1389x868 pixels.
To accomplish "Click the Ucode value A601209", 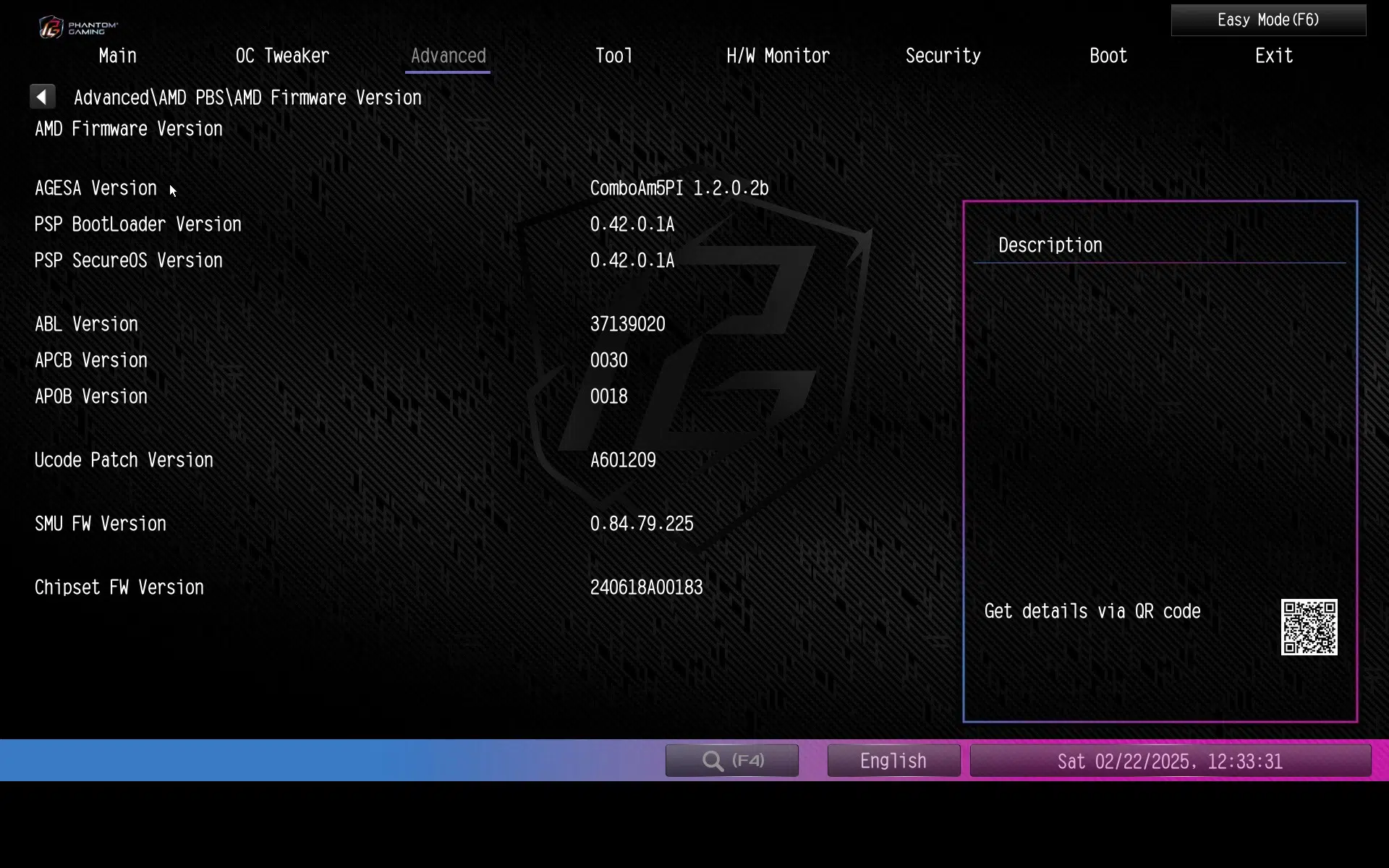I will [x=623, y=460].
